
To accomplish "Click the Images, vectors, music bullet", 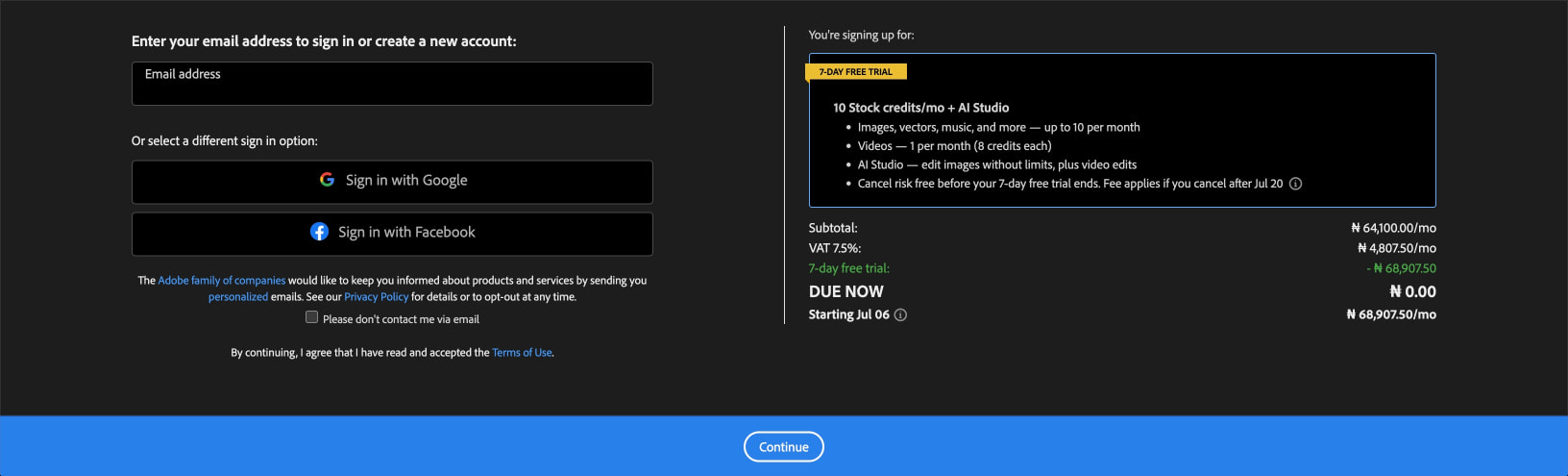I will tap(999, 127).
